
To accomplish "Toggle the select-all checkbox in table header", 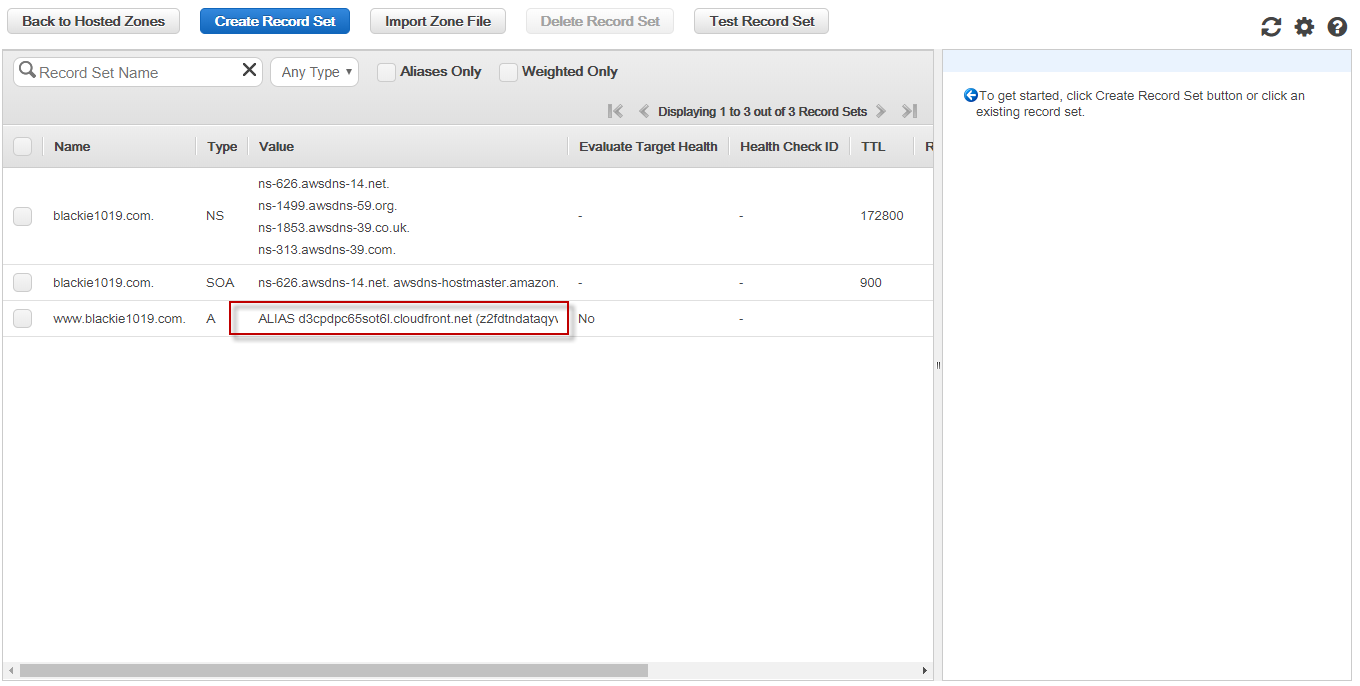I will click(22, 147).
